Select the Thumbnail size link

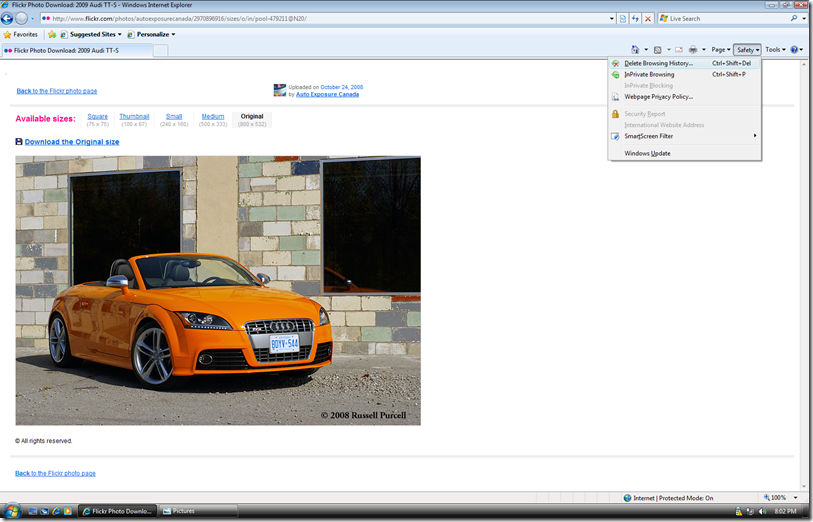pos(134,117)
